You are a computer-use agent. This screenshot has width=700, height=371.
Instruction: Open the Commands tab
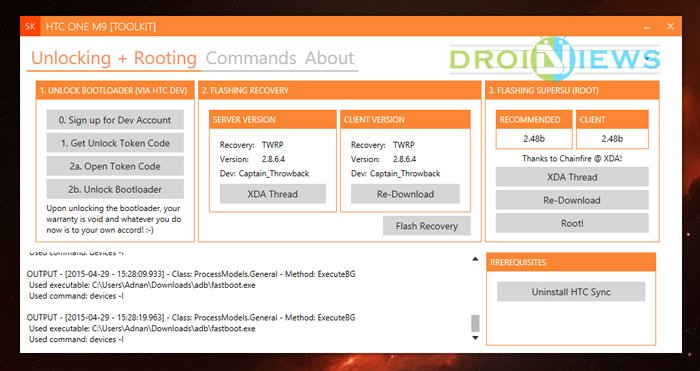click(x=251, y=58)
